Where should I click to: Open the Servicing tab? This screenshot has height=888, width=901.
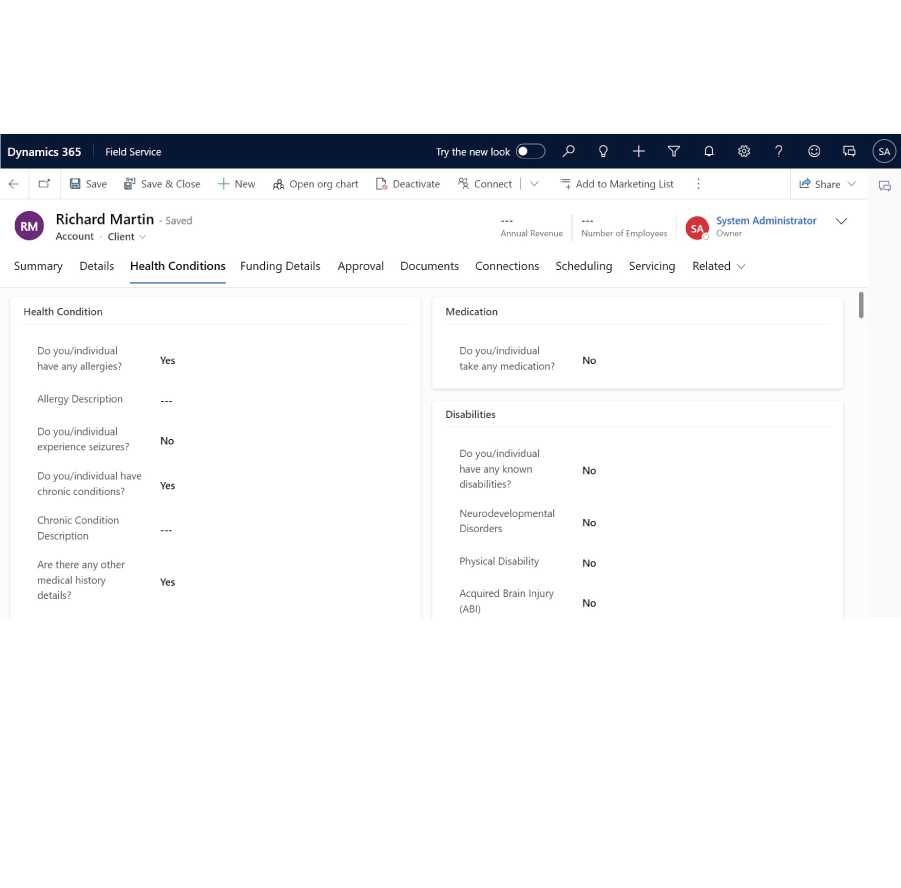652,266
